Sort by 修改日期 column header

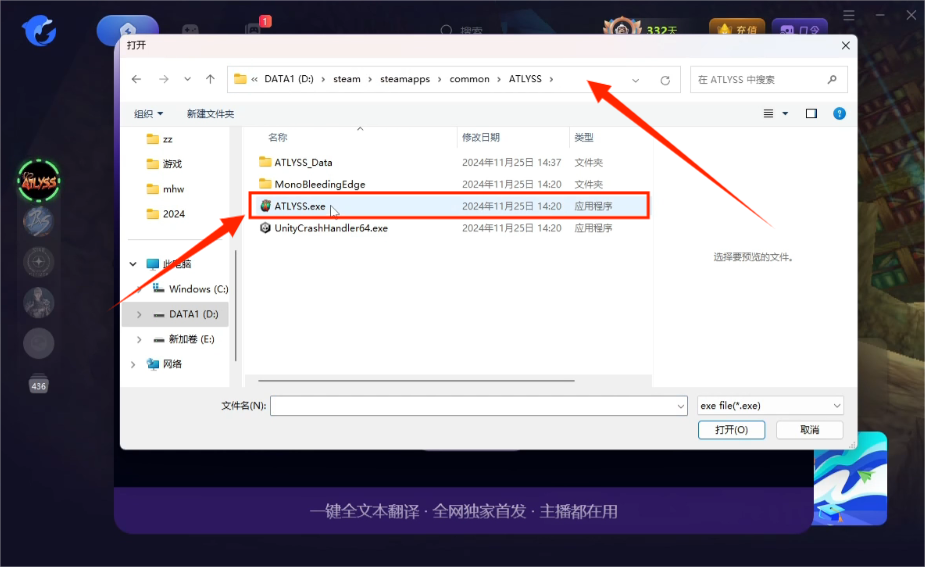(x=481, y=137)
